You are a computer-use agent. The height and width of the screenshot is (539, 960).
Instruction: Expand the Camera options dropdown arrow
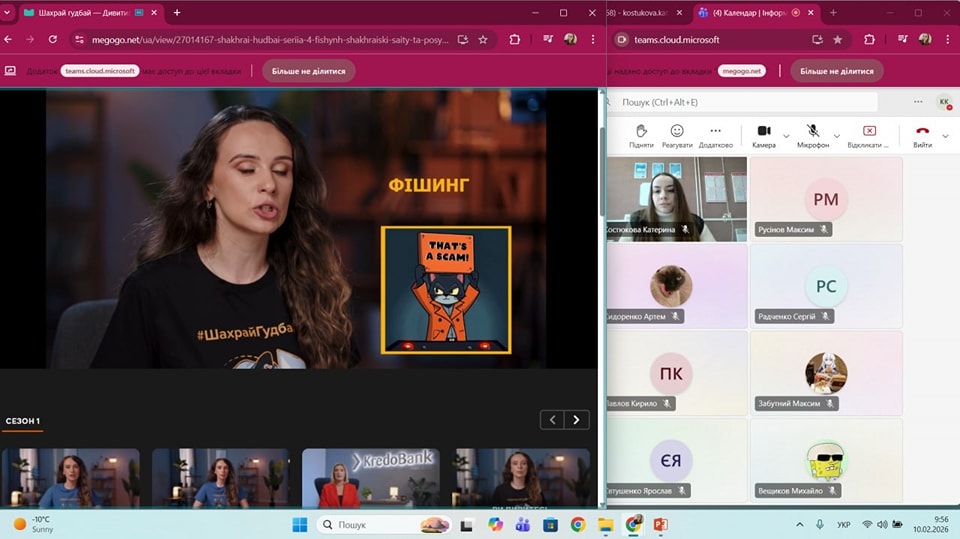pos(786,136)
